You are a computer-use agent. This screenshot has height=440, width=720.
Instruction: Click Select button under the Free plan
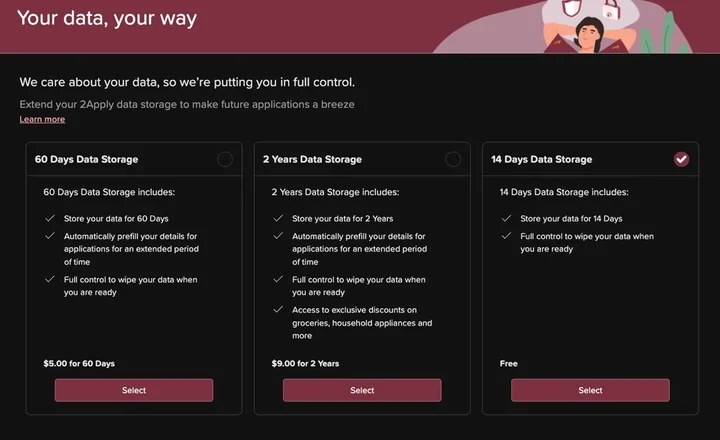590,390
